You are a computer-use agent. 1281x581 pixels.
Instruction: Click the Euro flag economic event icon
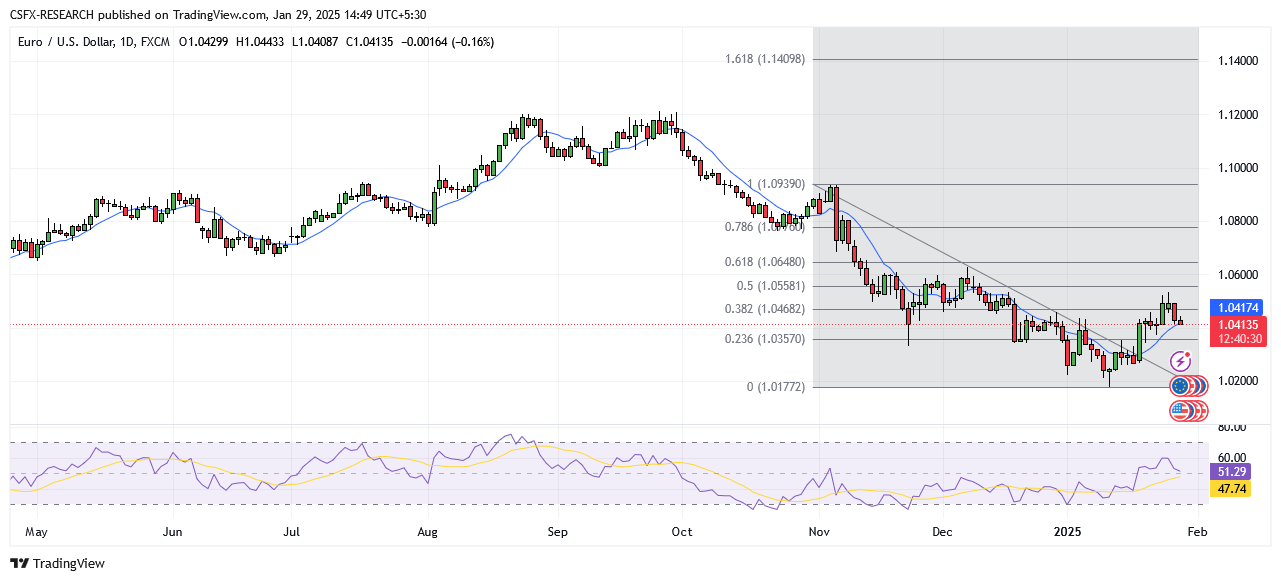pyautogui.click(x=1180, y=385)
